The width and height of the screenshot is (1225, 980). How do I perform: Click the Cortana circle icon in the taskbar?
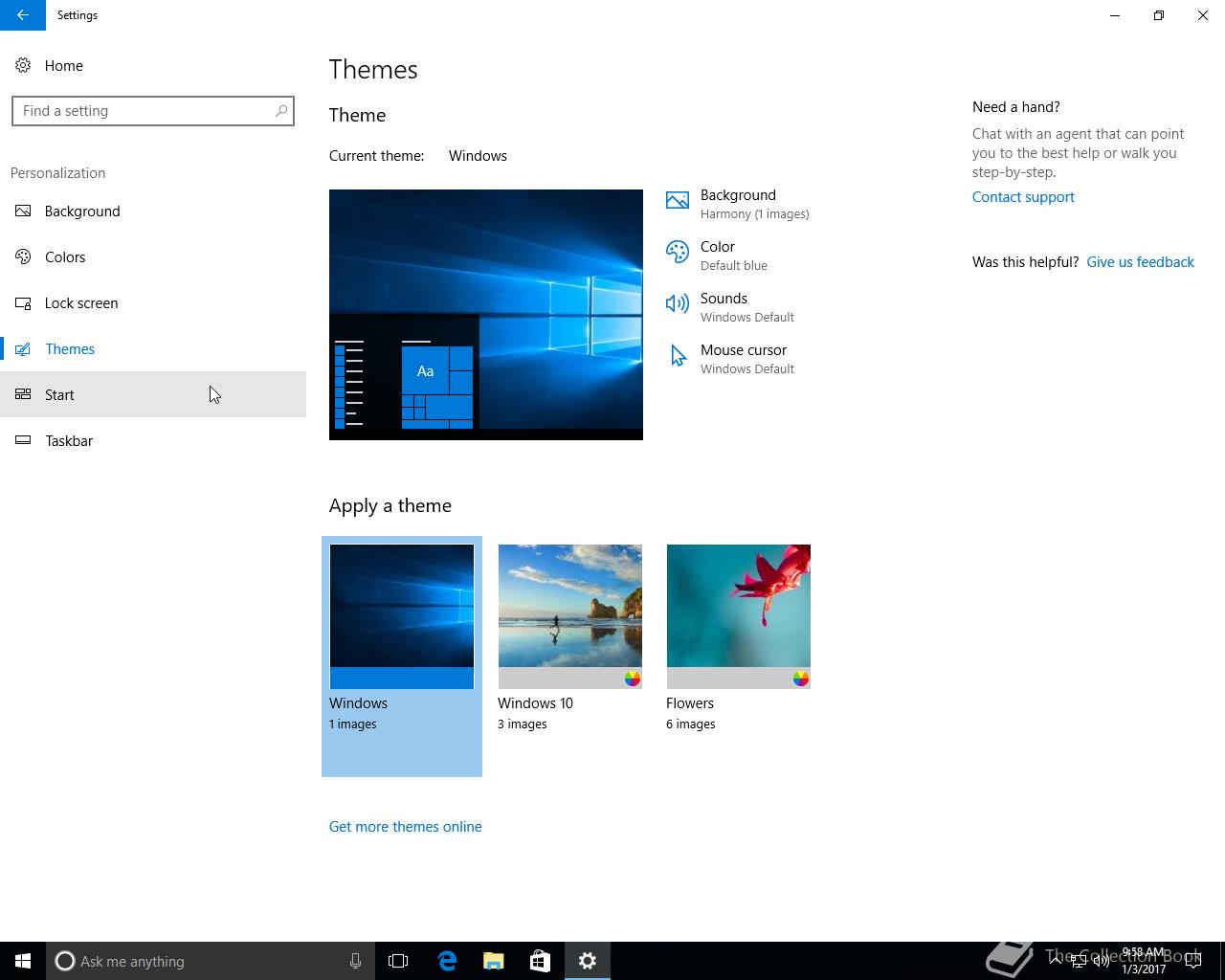[x=65, y=961]
